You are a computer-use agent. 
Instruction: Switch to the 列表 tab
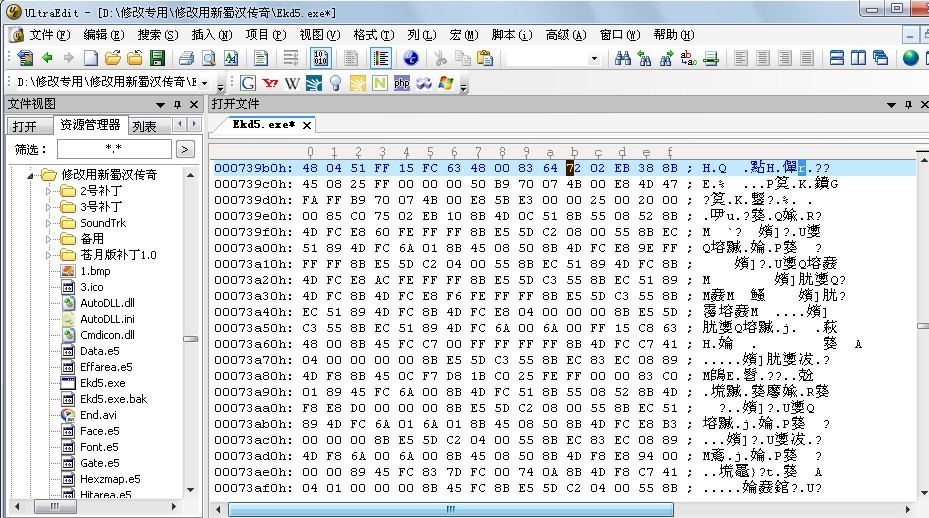coord(145,126)
